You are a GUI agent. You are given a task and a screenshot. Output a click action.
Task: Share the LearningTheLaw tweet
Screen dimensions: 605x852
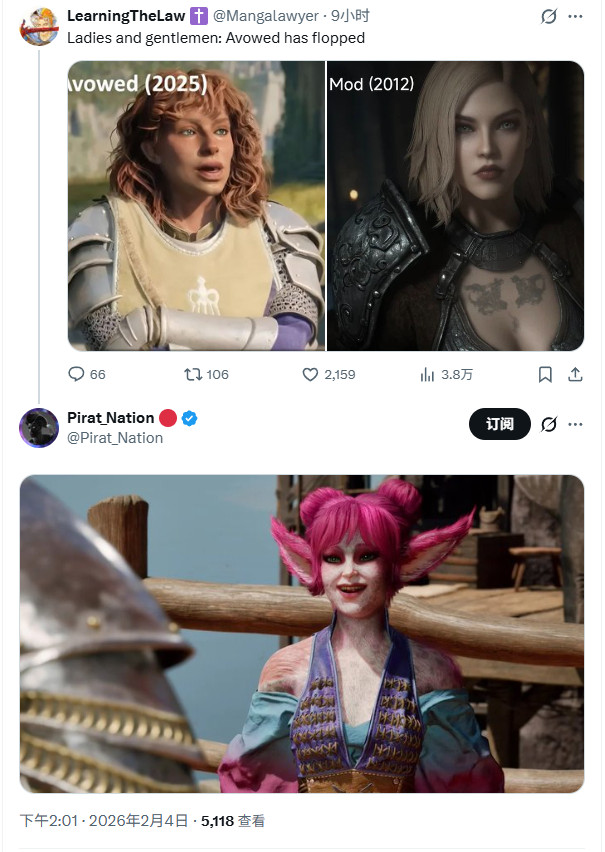tap(575, 374)
